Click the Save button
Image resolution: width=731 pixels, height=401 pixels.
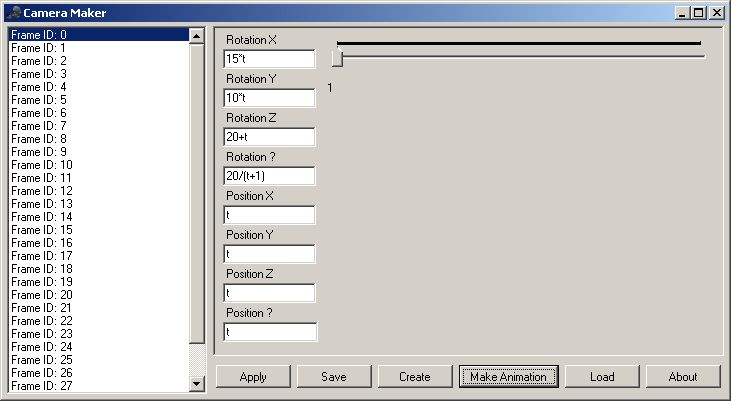pyautogui.click(x=334, y=377)
